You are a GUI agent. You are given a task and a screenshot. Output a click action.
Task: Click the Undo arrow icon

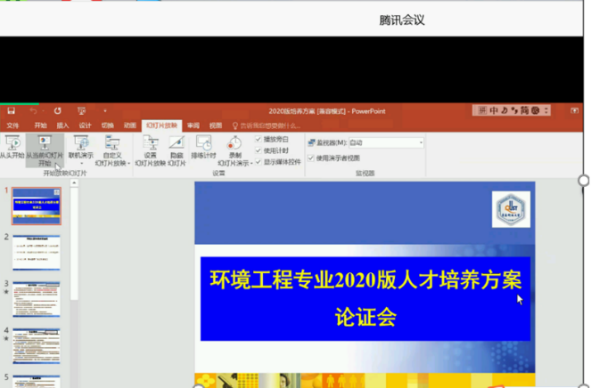click(x=34, y=111)
